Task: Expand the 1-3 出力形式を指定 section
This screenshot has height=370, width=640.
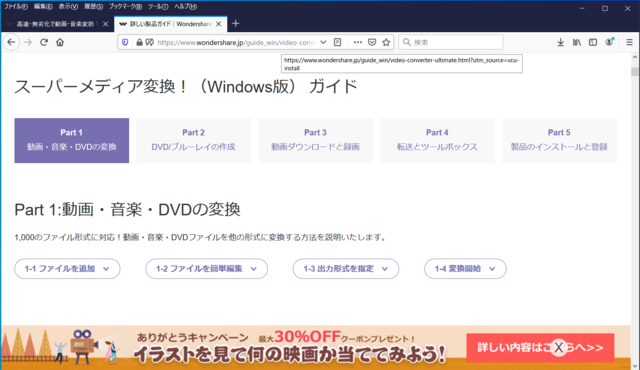Action: [346, 268]
